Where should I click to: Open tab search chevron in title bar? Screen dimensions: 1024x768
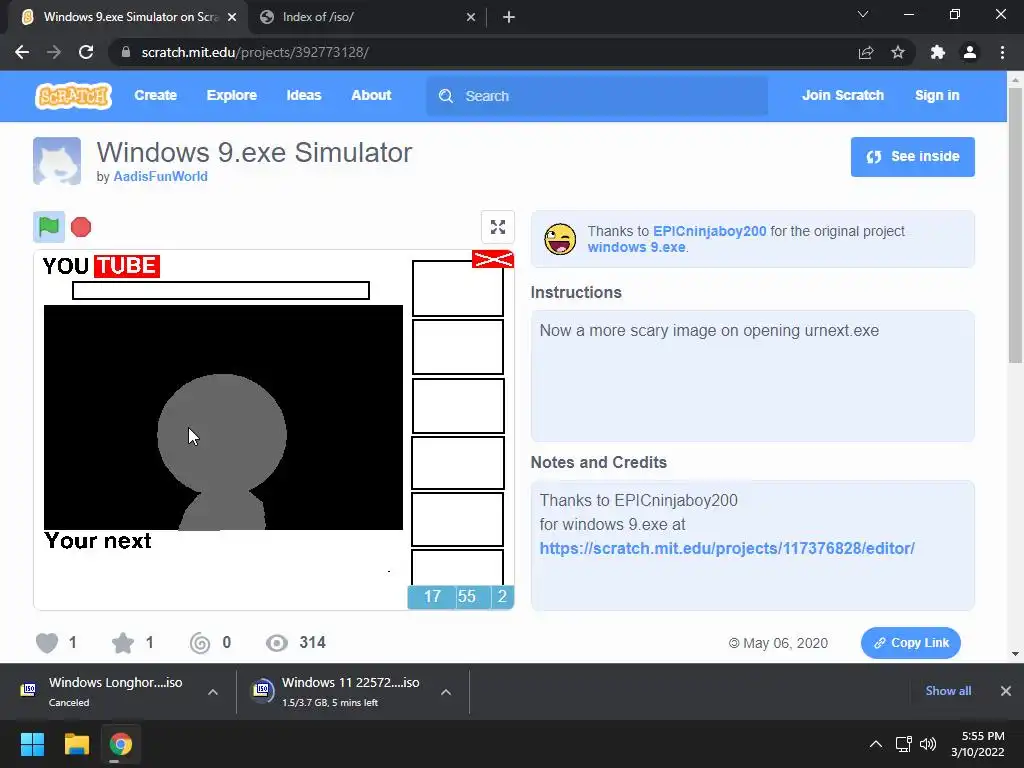863,14
